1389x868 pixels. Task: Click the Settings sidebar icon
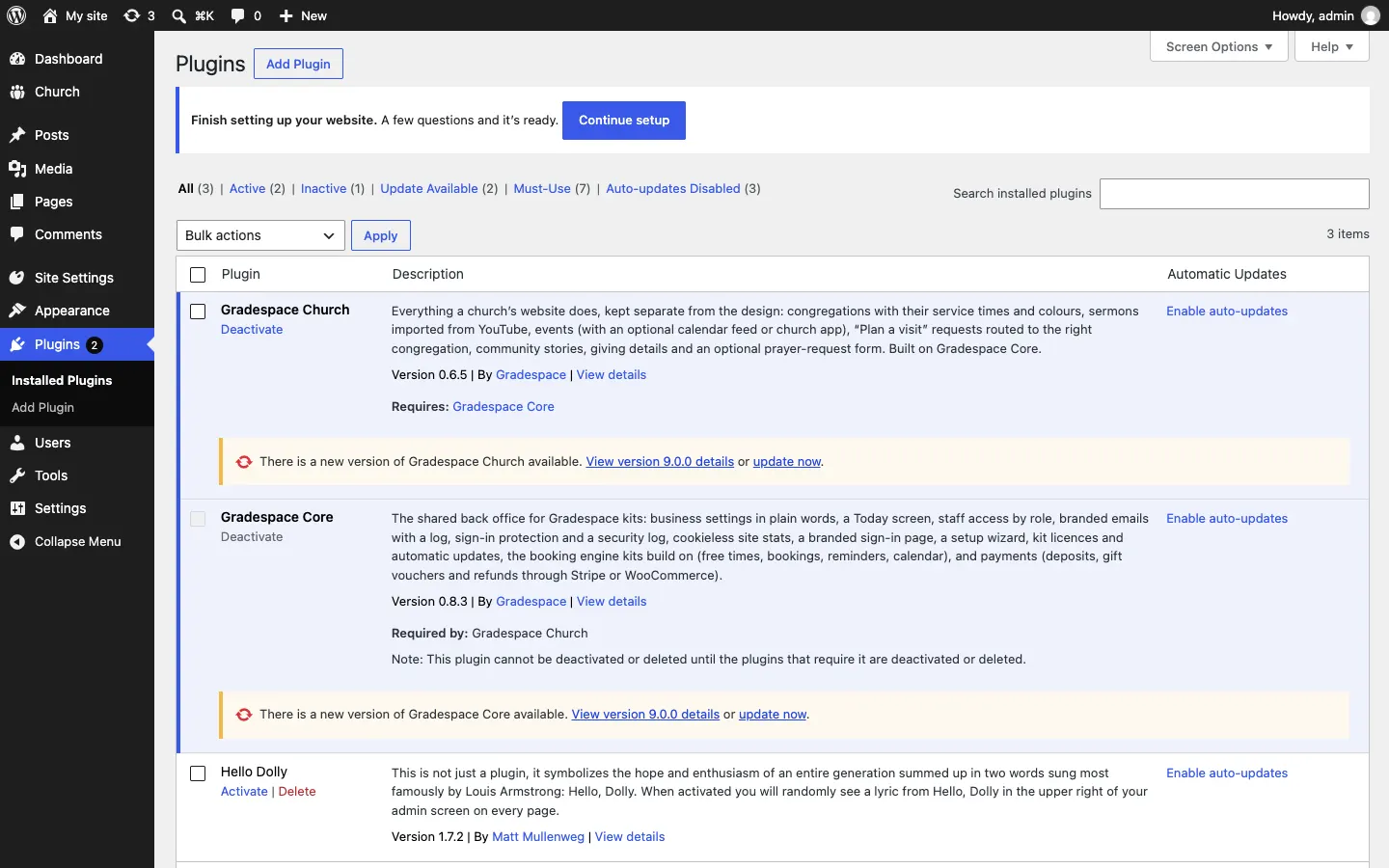tap(17, 508)
